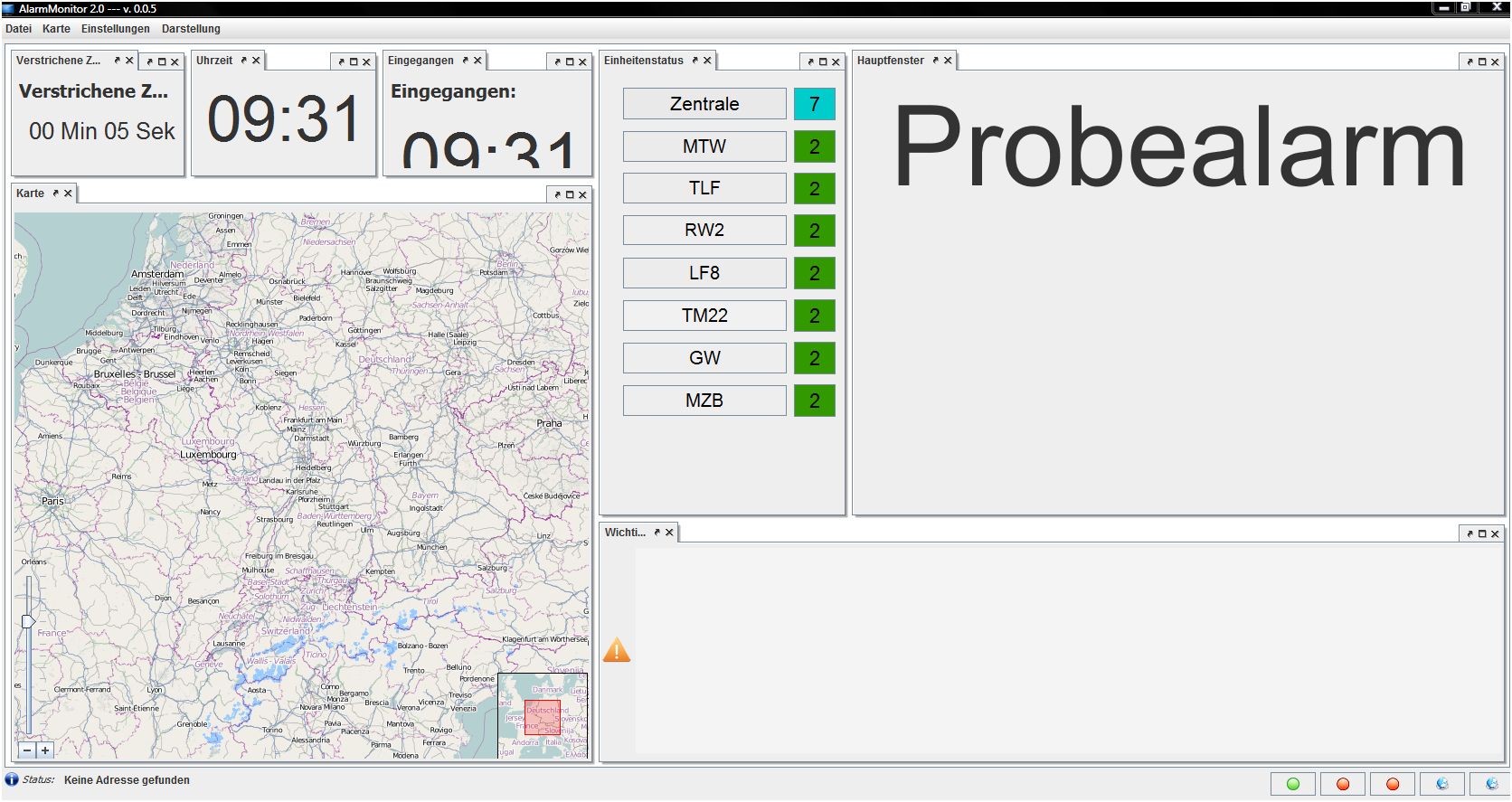This screenshot has width=1512, height=802.
Task: Click the green status 2 beside MZB
Action: point(814,401)
